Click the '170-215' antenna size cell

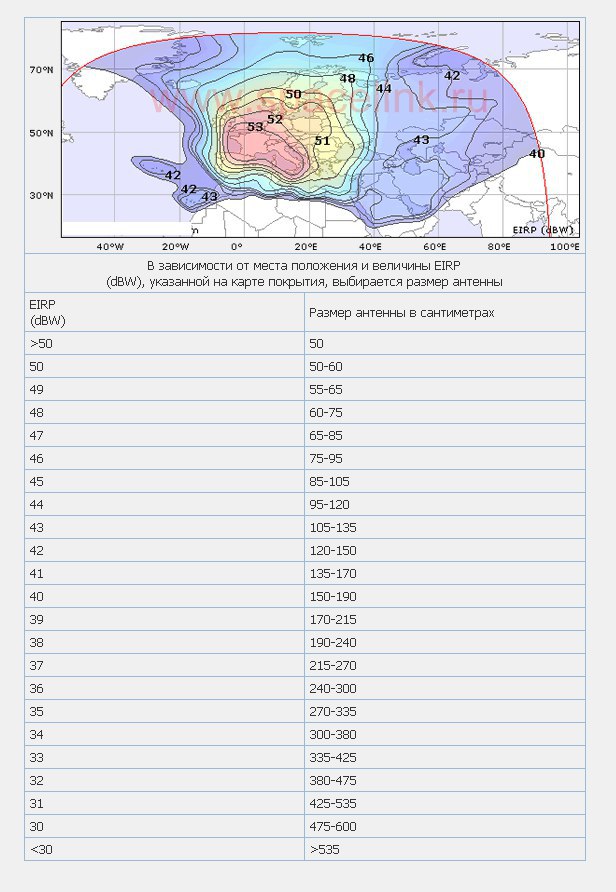coord(445,620)
